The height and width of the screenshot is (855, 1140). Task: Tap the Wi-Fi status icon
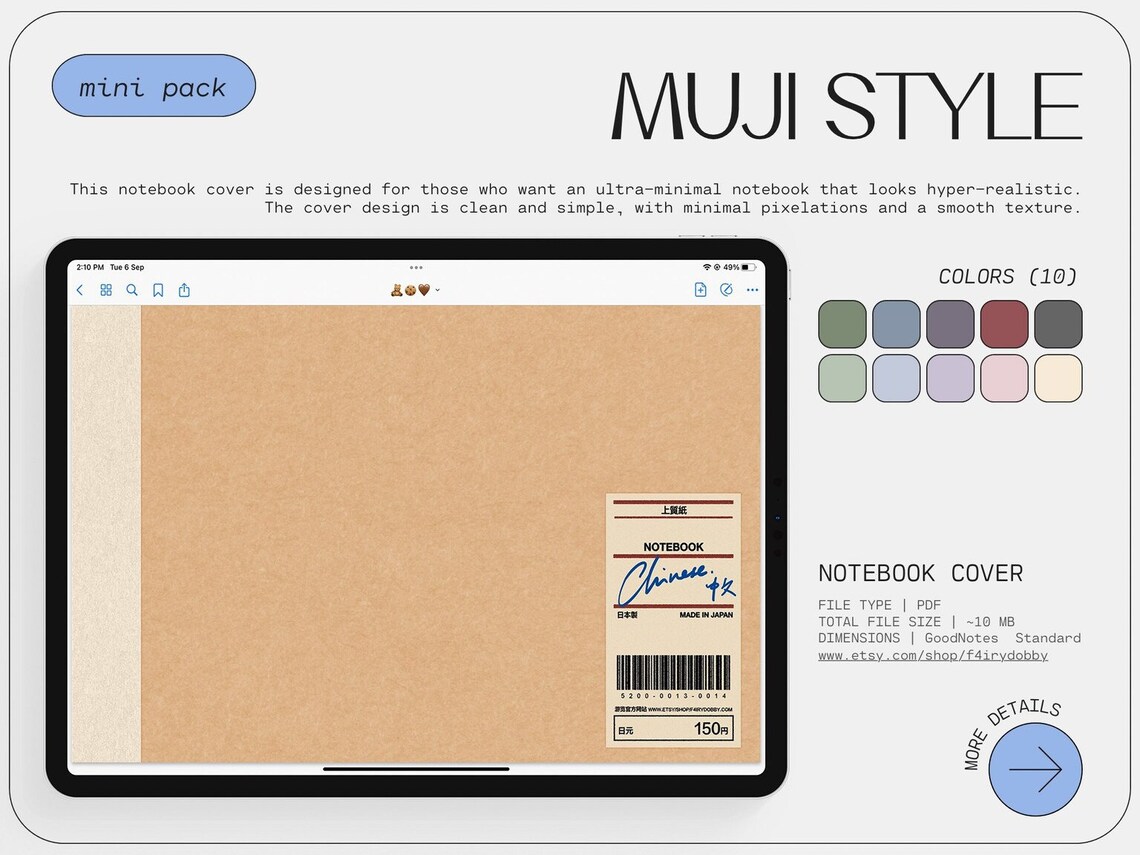708,267
